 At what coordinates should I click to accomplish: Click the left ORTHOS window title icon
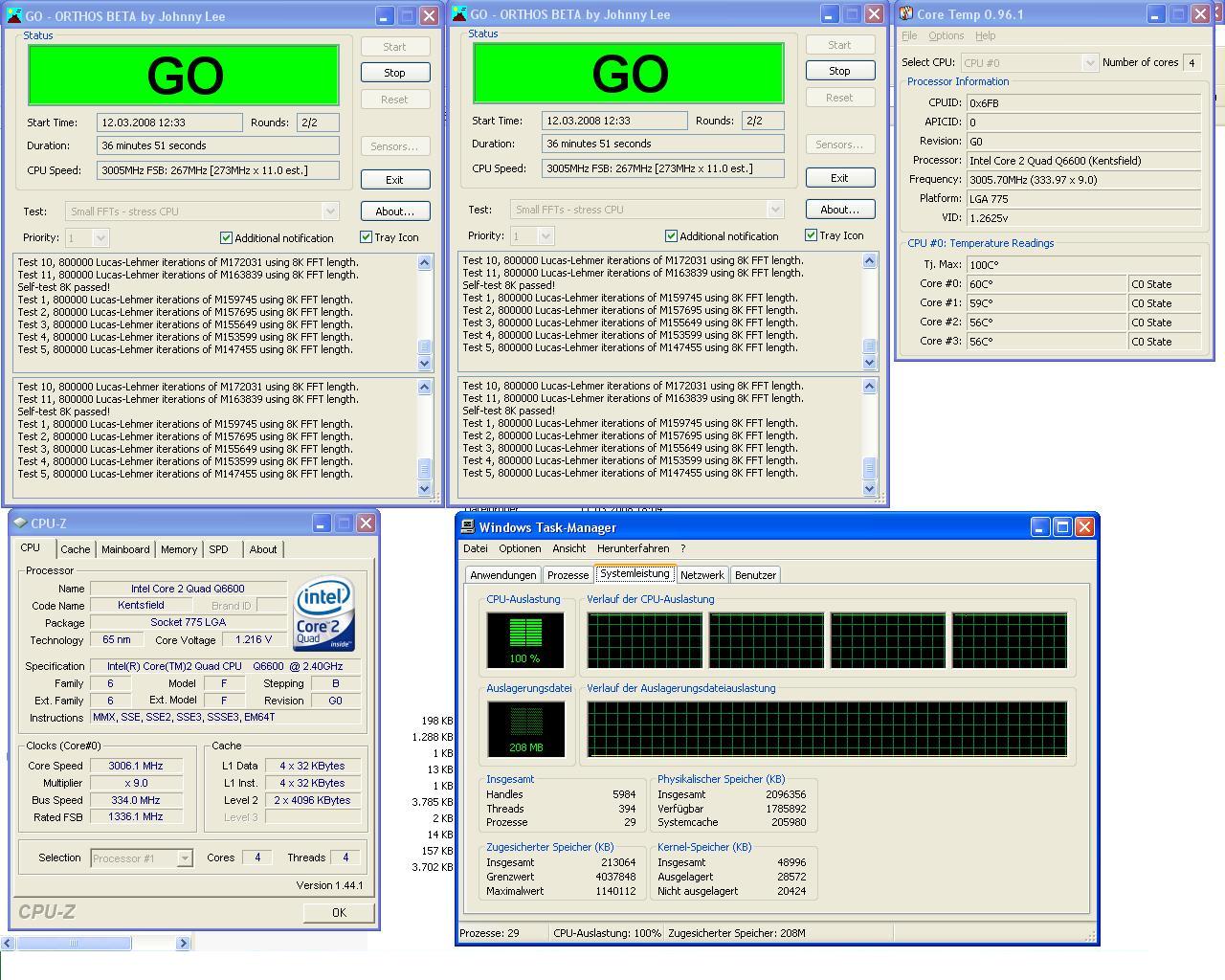[x=14, y=16]
